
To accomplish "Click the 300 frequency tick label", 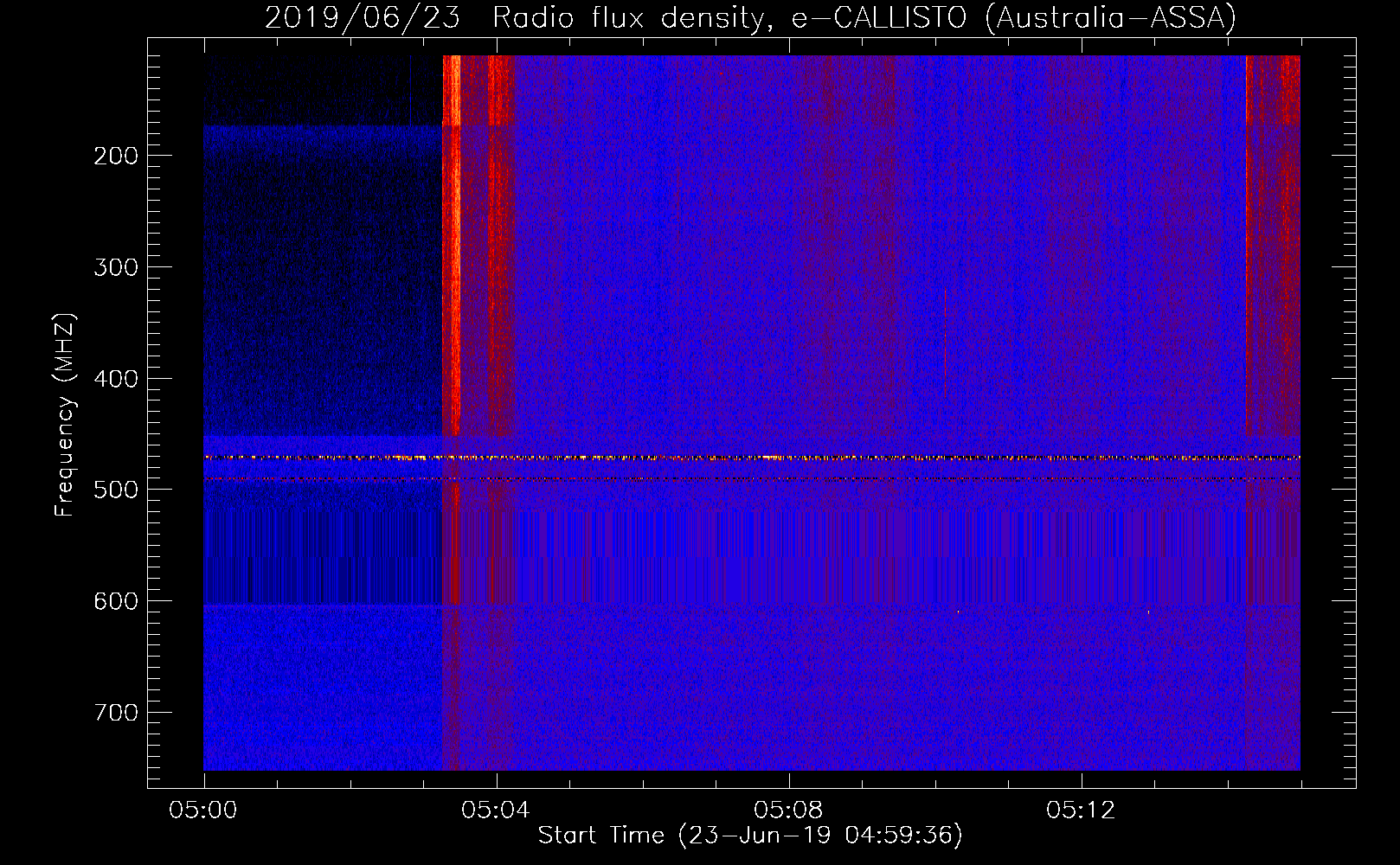I will tap(116, 267).
